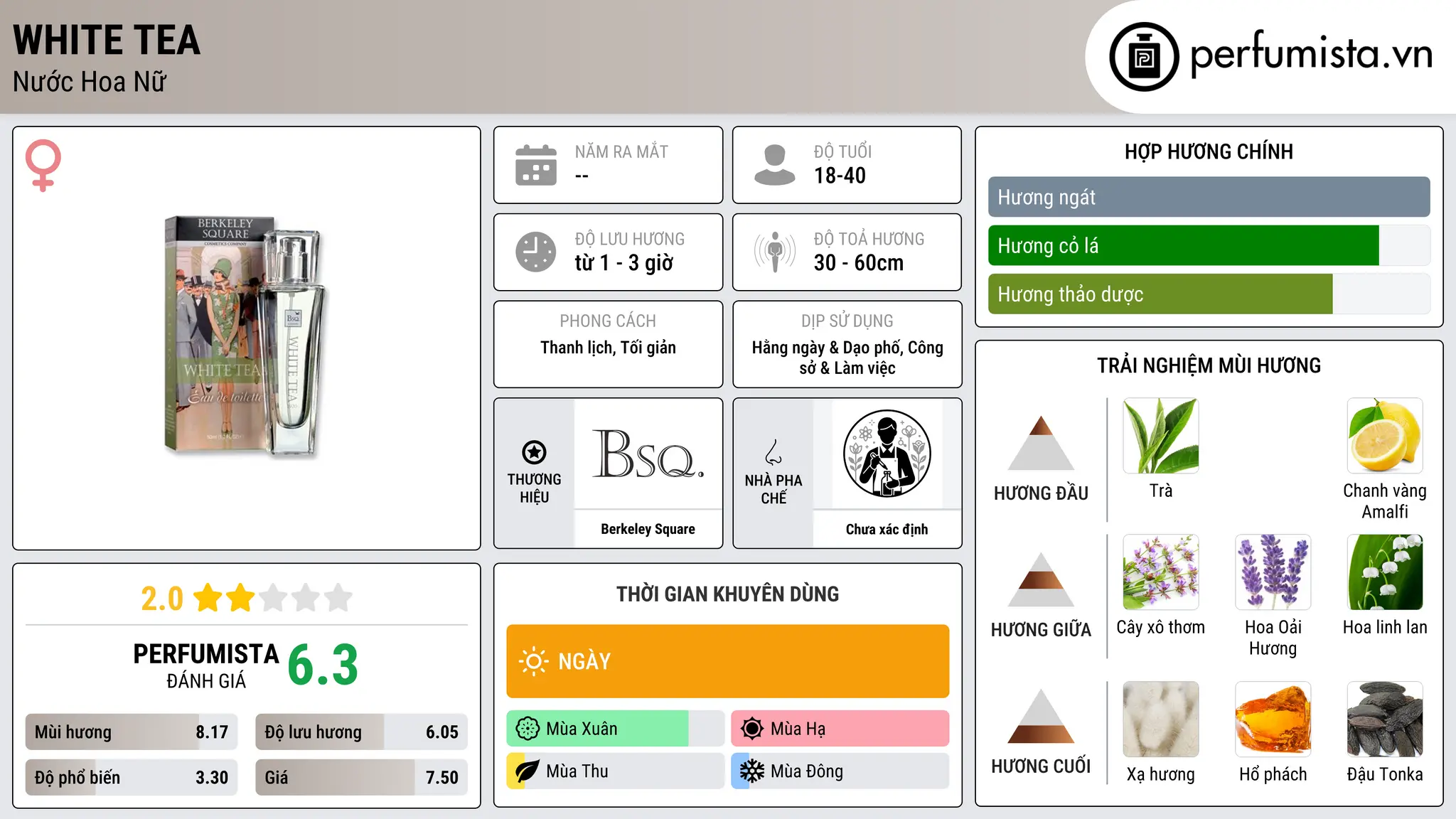Click the WHITE TEA title

[x=107, y=40]
